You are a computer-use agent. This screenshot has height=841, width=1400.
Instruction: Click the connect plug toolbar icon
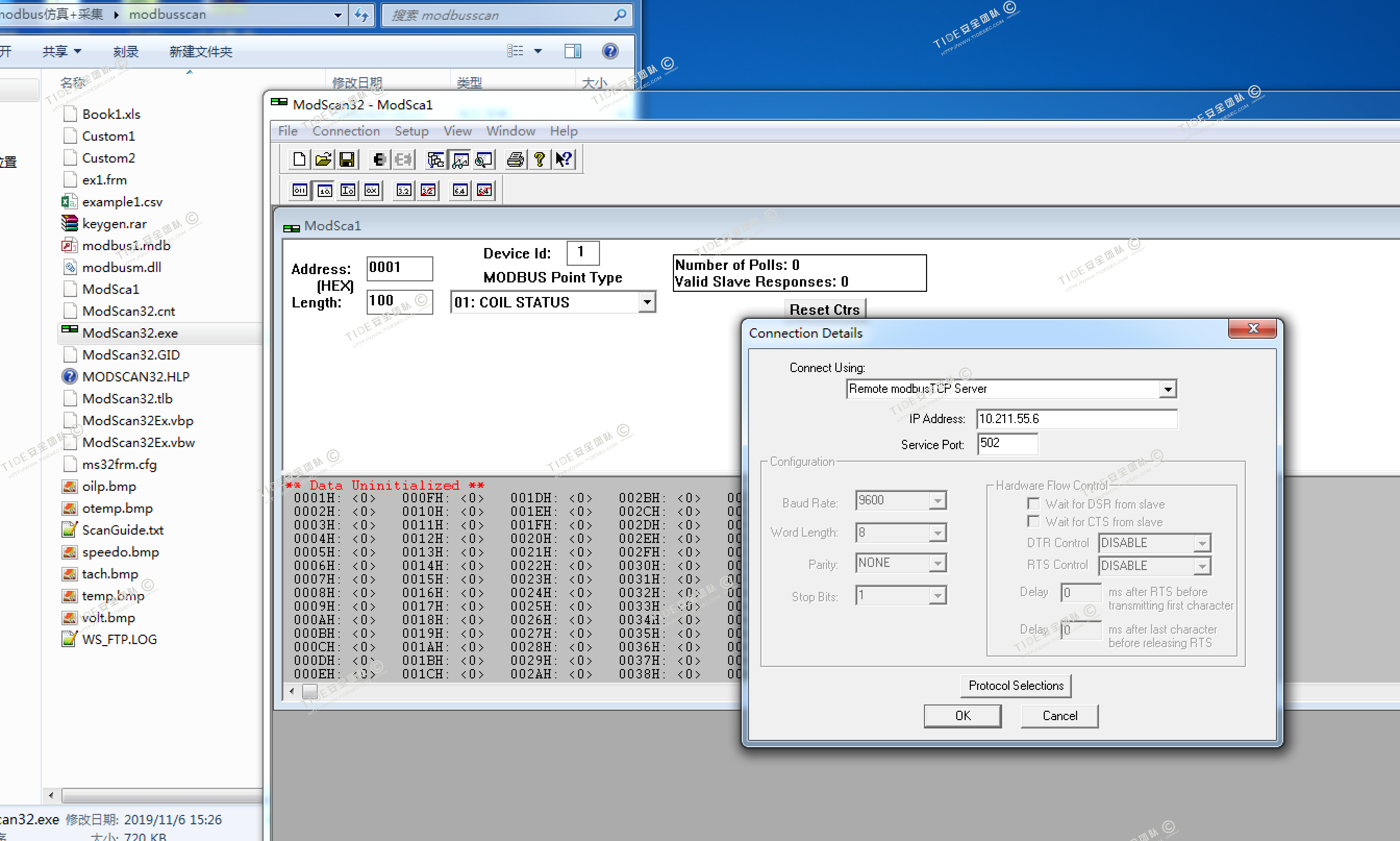click(379, 160)
